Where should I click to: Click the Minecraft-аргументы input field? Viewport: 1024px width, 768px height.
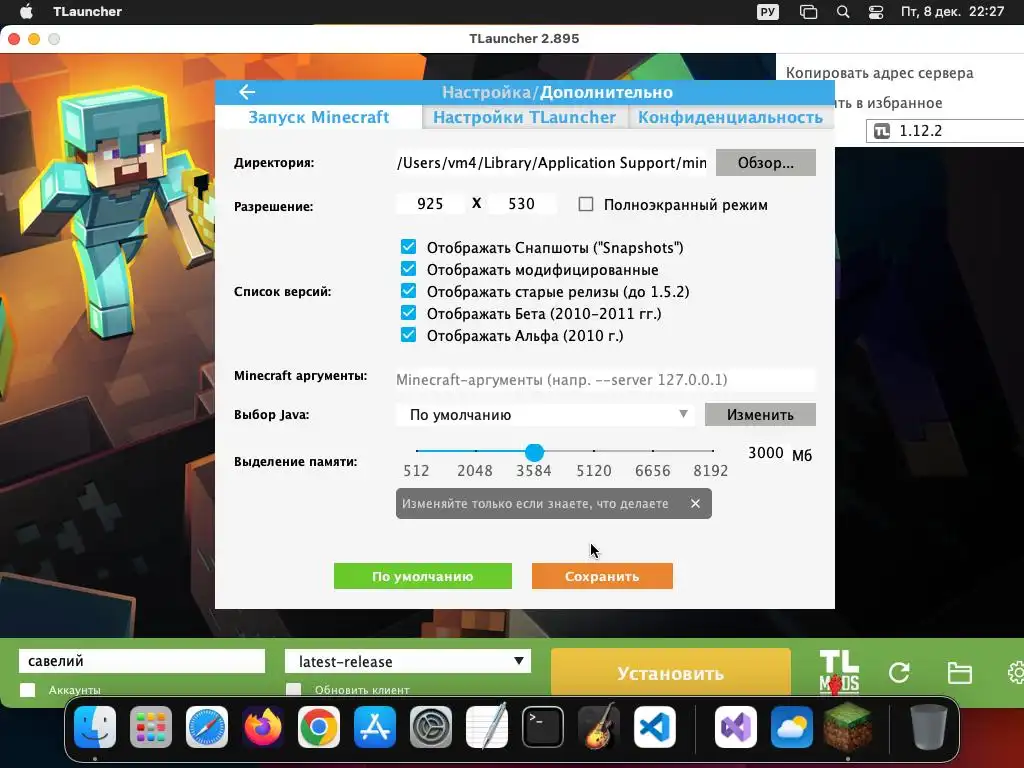[605, 379]
